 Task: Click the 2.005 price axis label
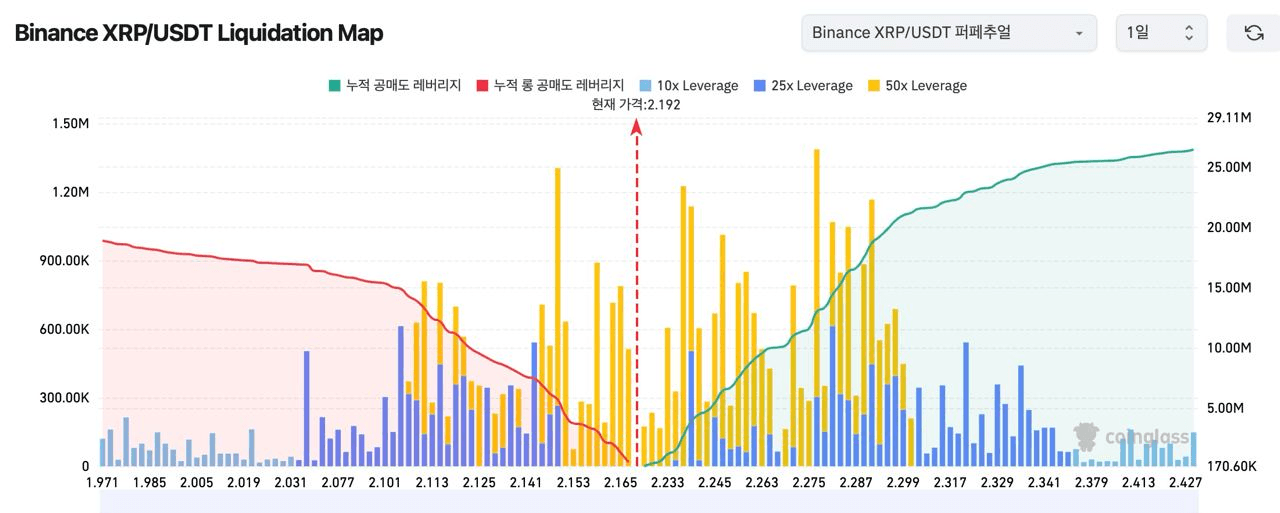pos(196,483)
